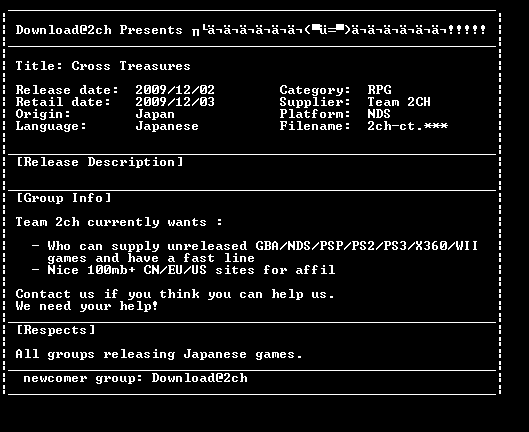Click the We need your help! line

tap(86, 306)
